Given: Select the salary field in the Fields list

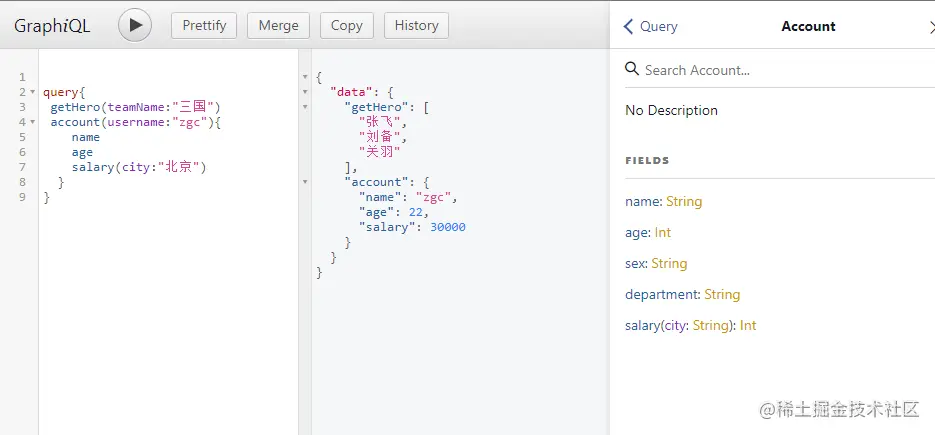Looking at the screenshot, I should point(645,326).
